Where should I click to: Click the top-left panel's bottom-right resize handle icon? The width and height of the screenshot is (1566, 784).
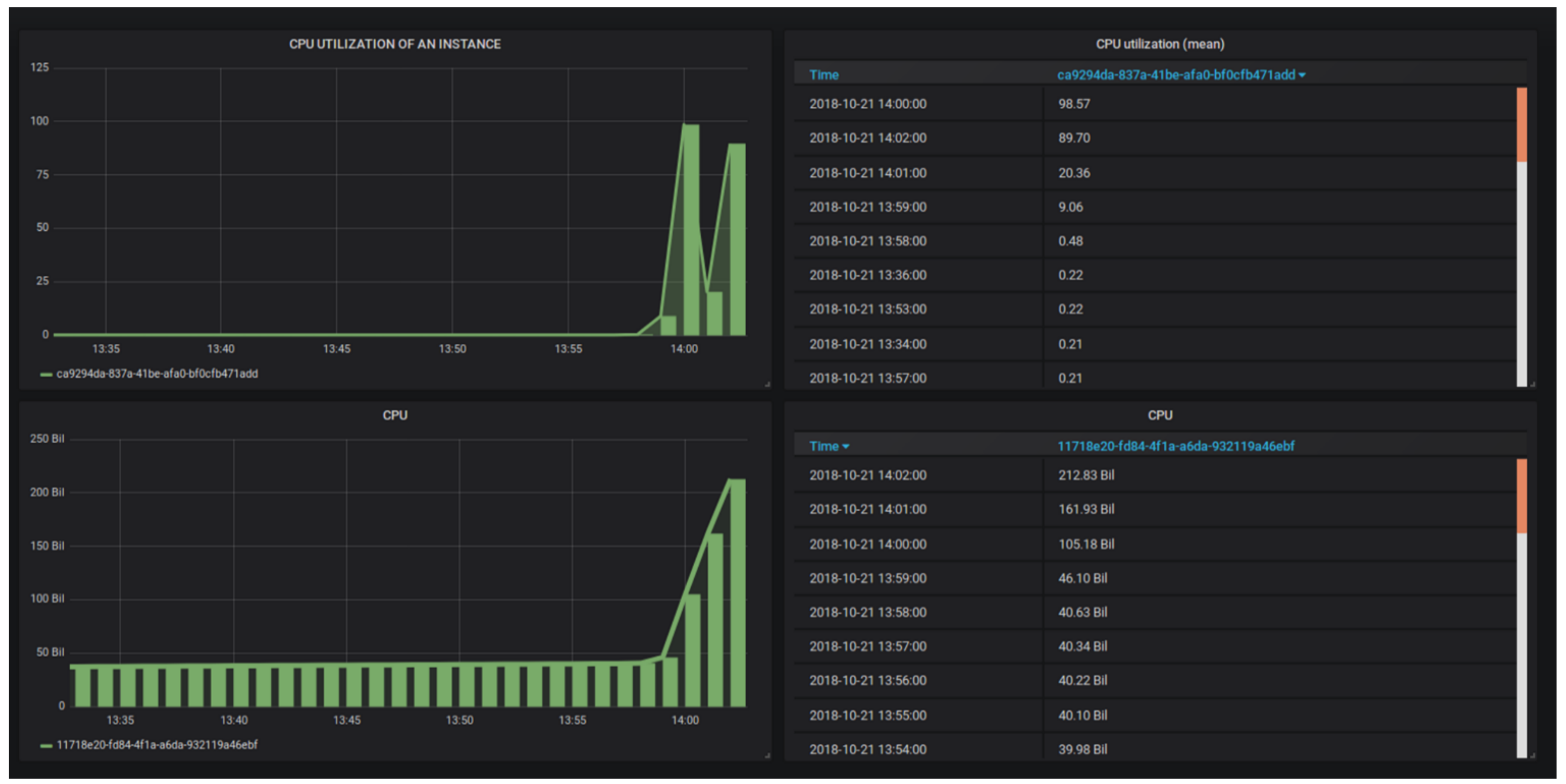pos(767,384)
